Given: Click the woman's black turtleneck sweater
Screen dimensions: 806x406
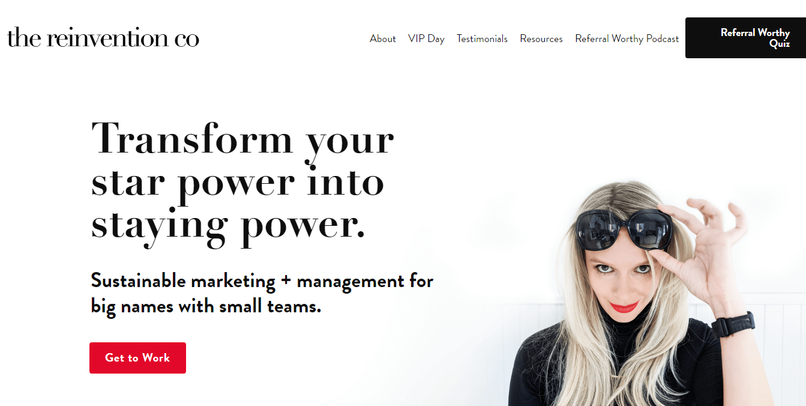Looking at the screenshot, I should coord(617,367).
